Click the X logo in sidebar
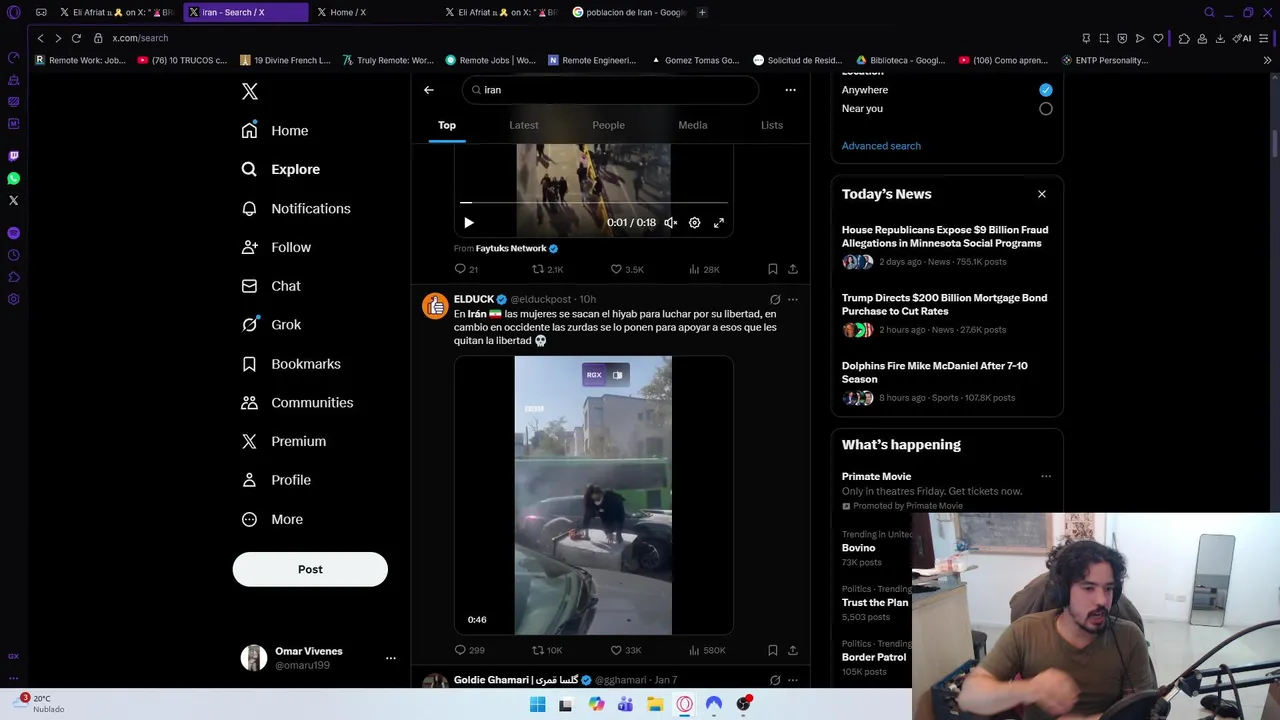 pos(250,91)
